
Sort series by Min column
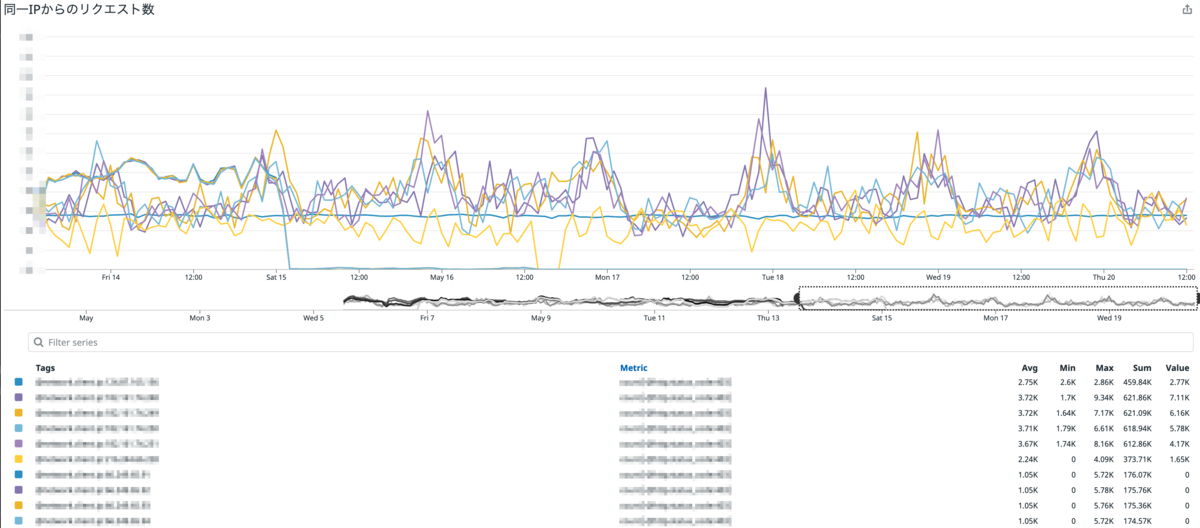point(1069,368)
